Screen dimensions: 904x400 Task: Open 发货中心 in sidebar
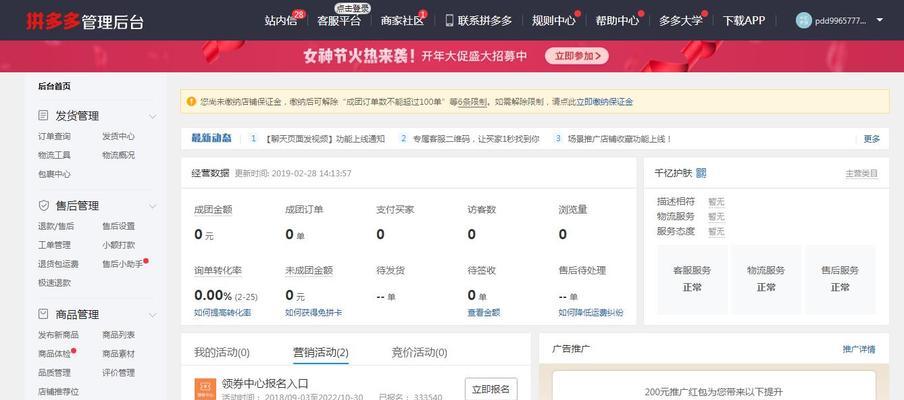tap(119, 137)
